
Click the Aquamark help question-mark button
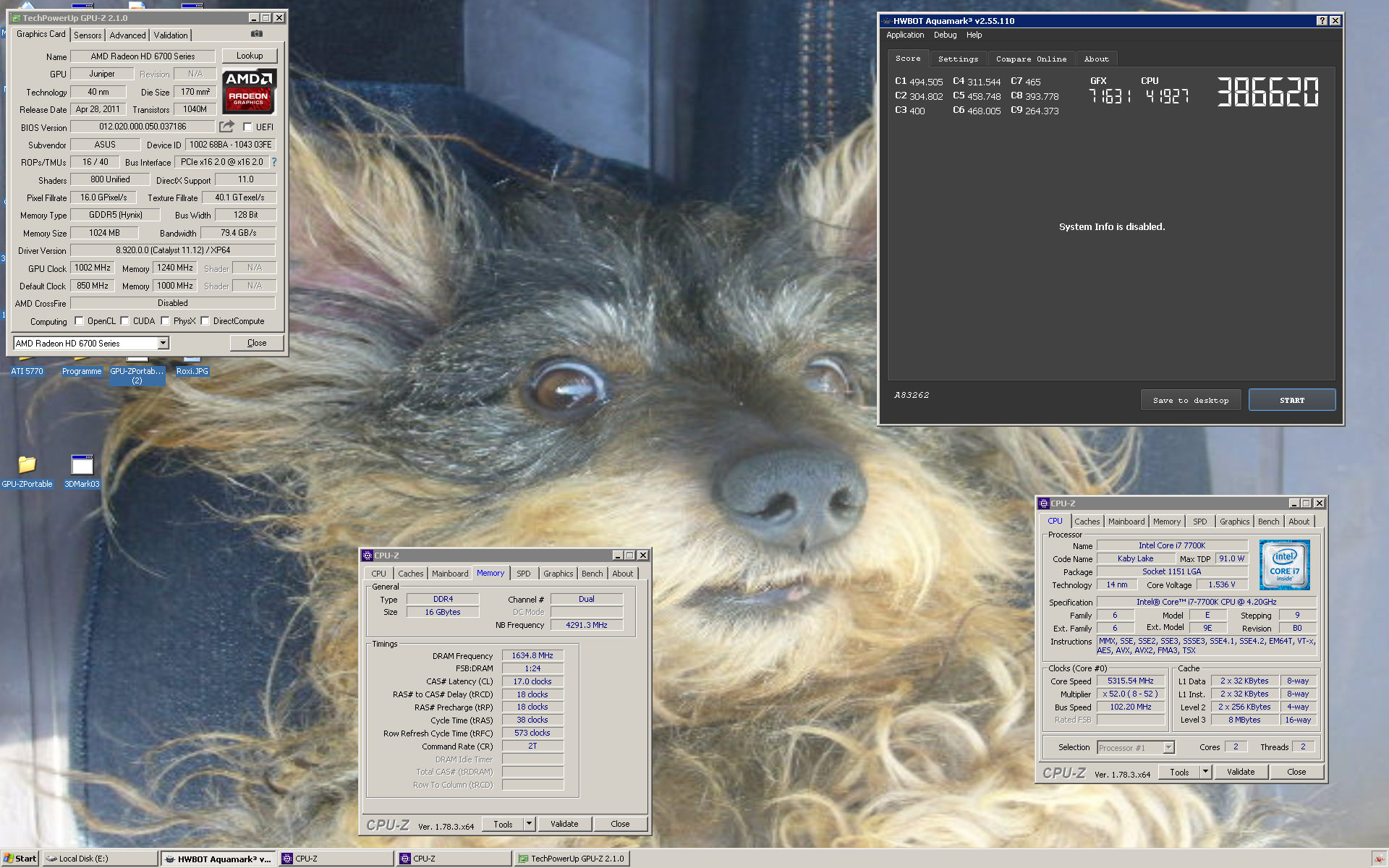click(1322, 21)
